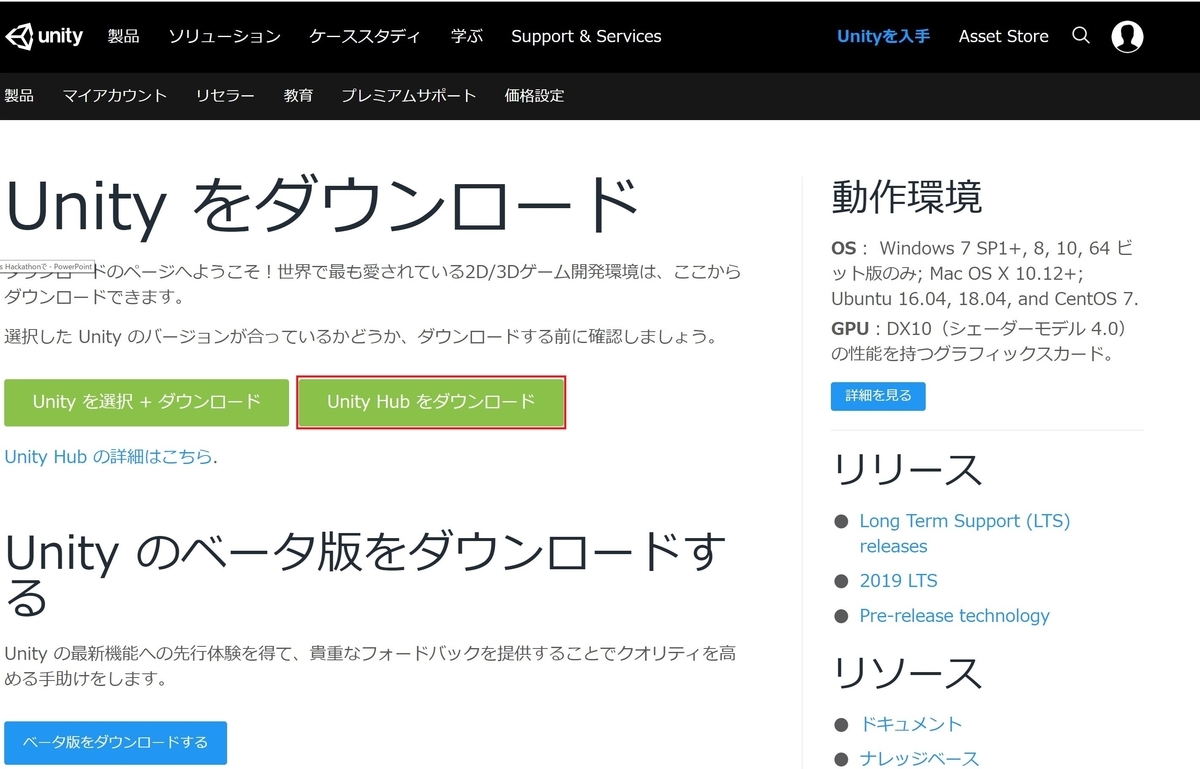This screenshot has height=769, width=1200.
Task: Click the Unity をダウンロード heading
Action: (x=322, y=206)
